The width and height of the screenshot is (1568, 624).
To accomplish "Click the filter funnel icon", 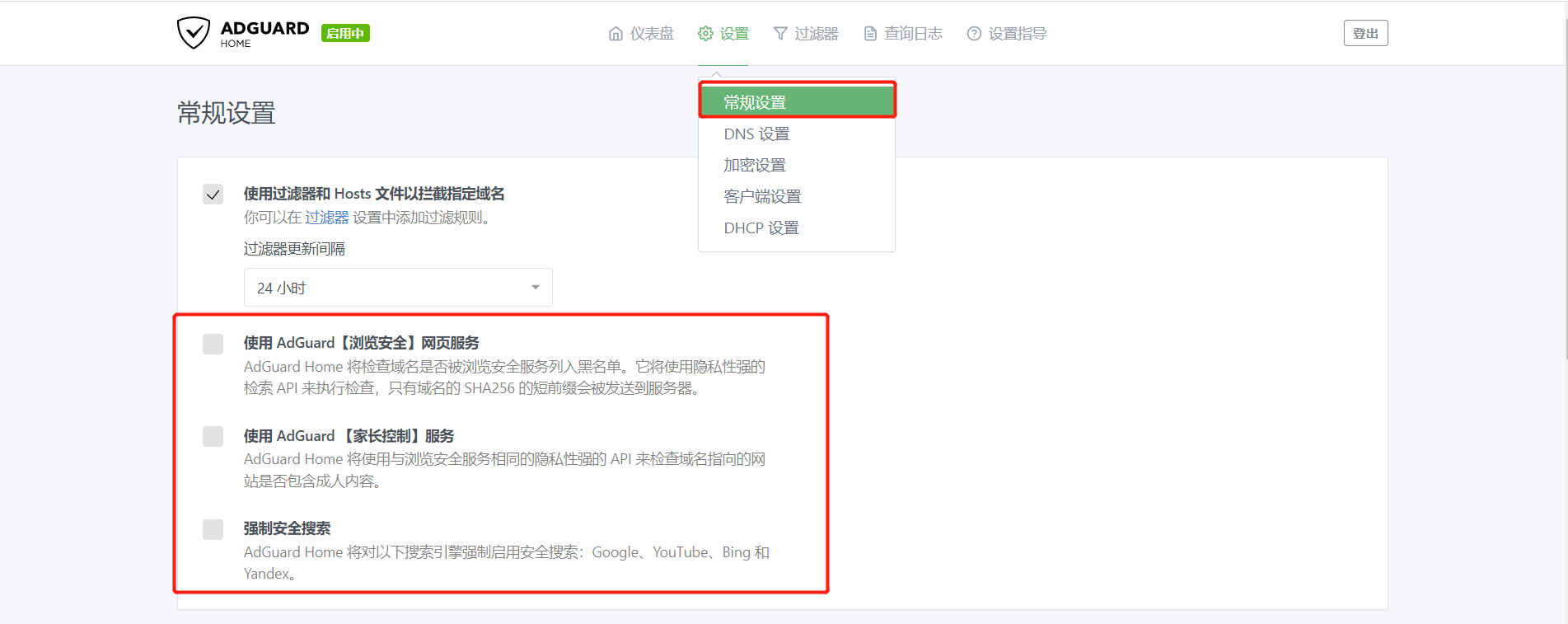I will click(780, 34).
